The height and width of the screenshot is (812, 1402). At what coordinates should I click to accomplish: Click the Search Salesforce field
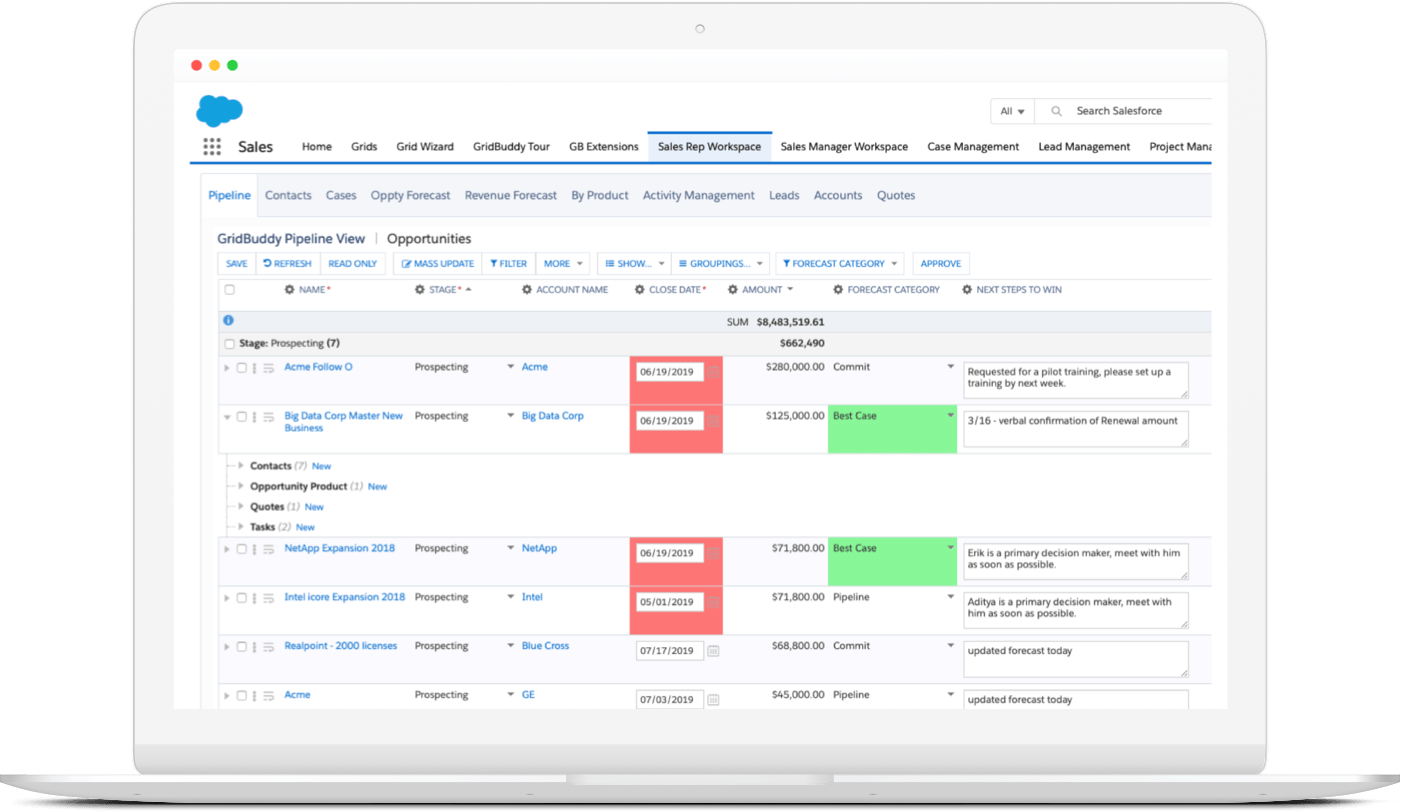(x=1125, y=111)
